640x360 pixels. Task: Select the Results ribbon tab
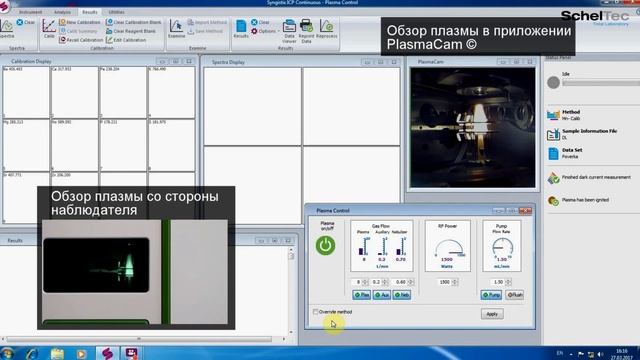coord(89,12)
